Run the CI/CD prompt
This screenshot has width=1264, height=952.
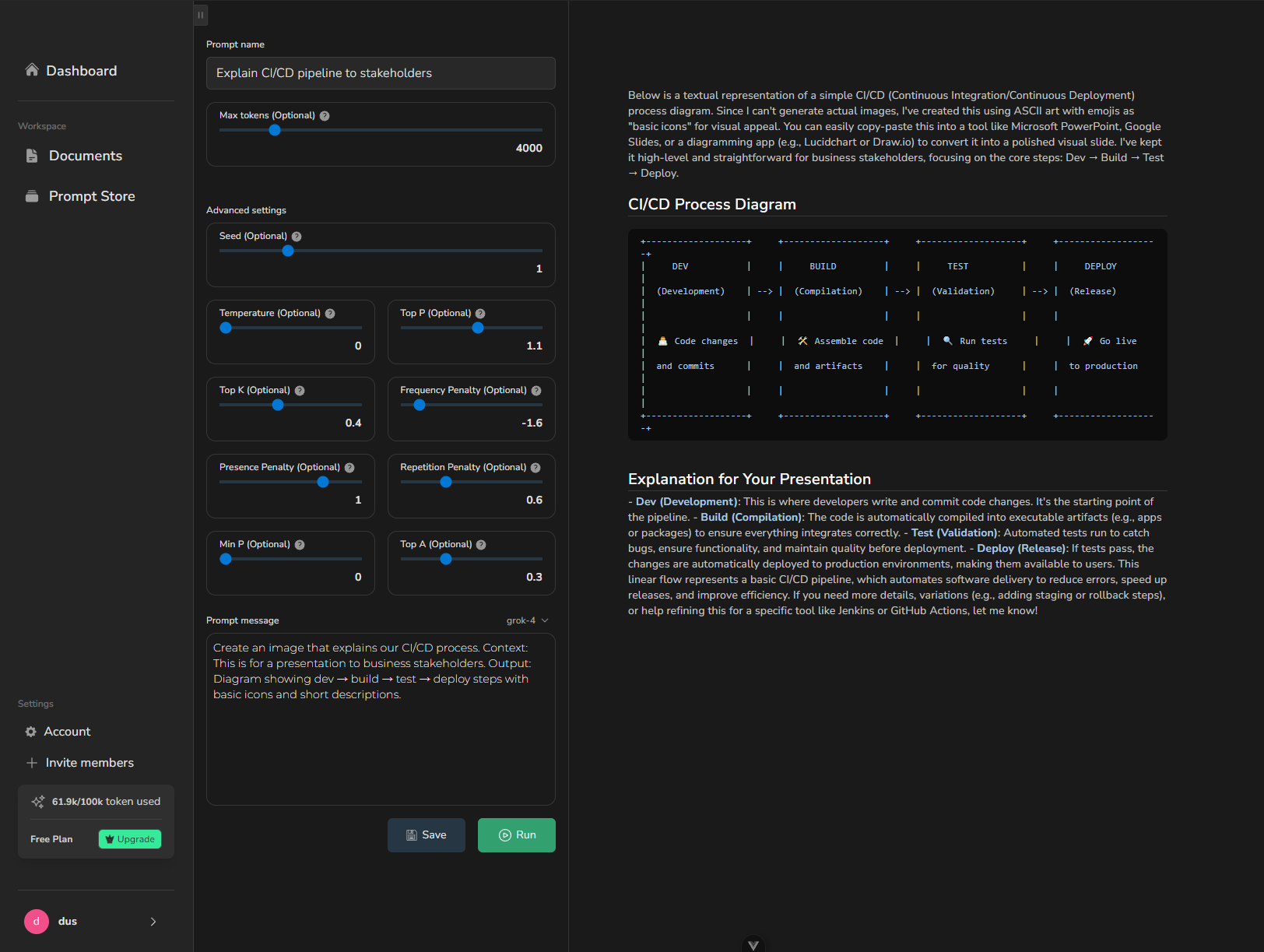[516, 834]
